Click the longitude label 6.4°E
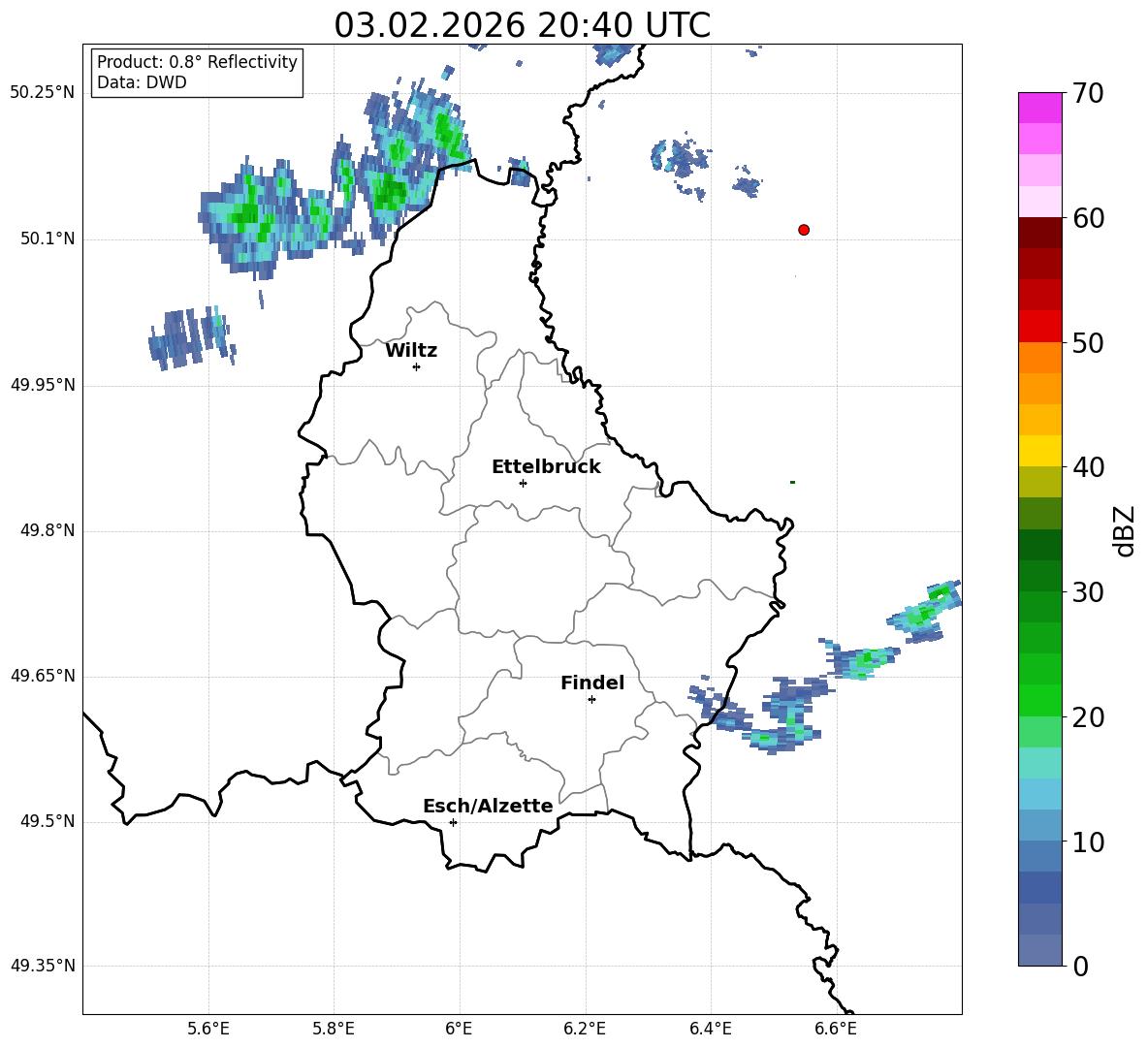Viewport: 1148px width, 1048px height. coord(710,1030)
